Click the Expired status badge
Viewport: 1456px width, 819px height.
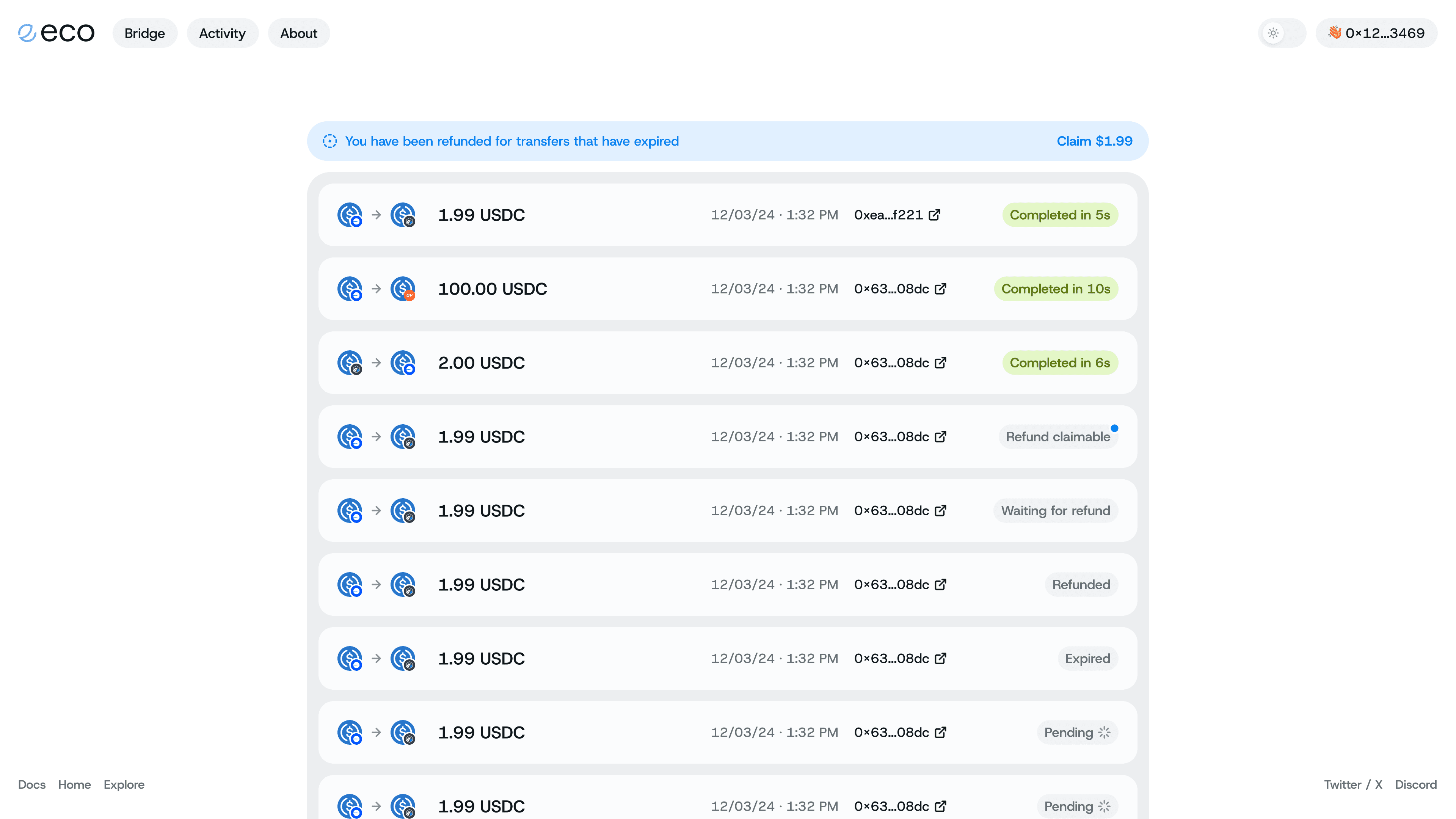point(1087,659)
